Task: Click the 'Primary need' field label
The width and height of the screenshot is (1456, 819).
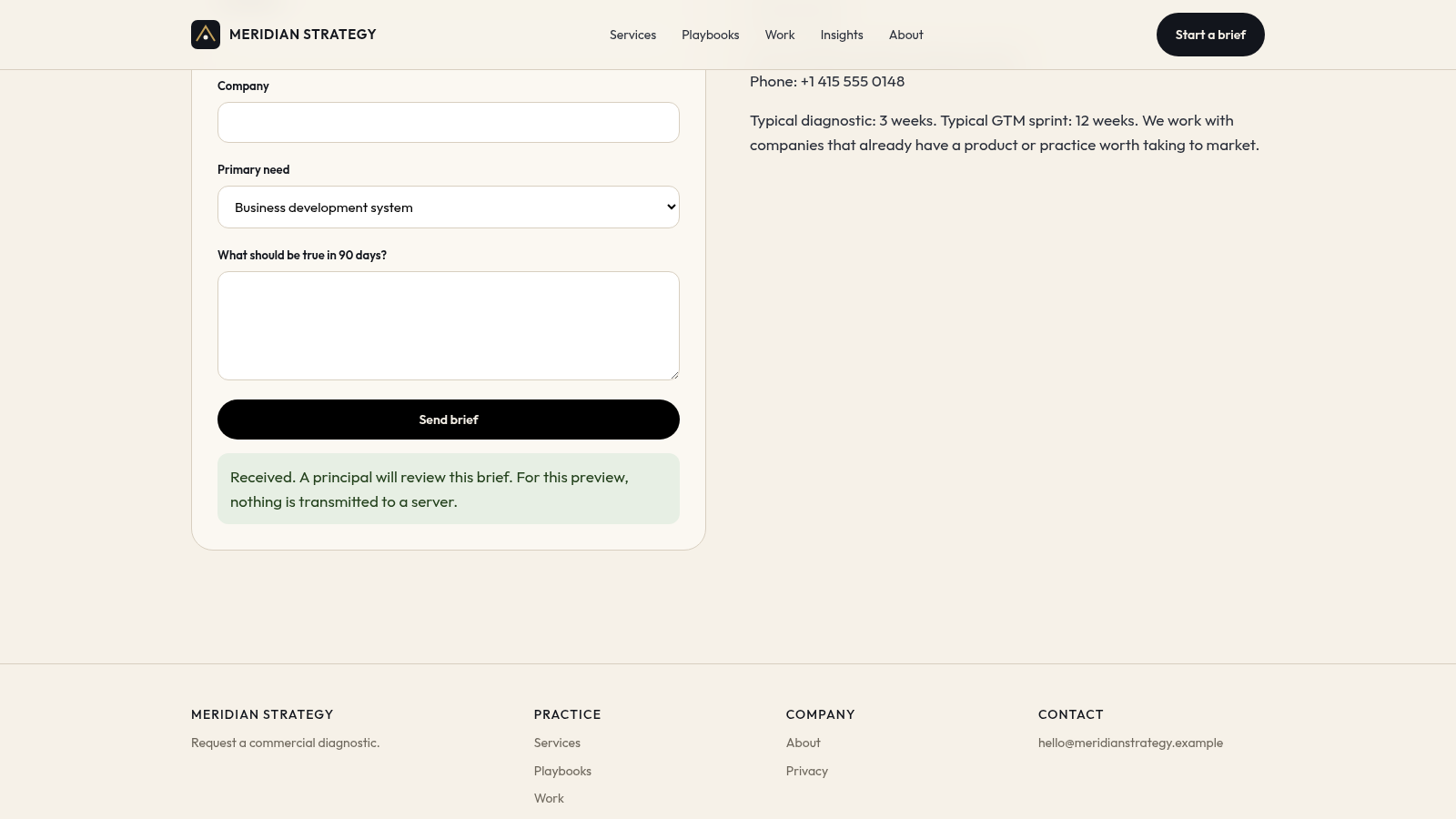Action: pyautogui.click(x=253, y=169)
